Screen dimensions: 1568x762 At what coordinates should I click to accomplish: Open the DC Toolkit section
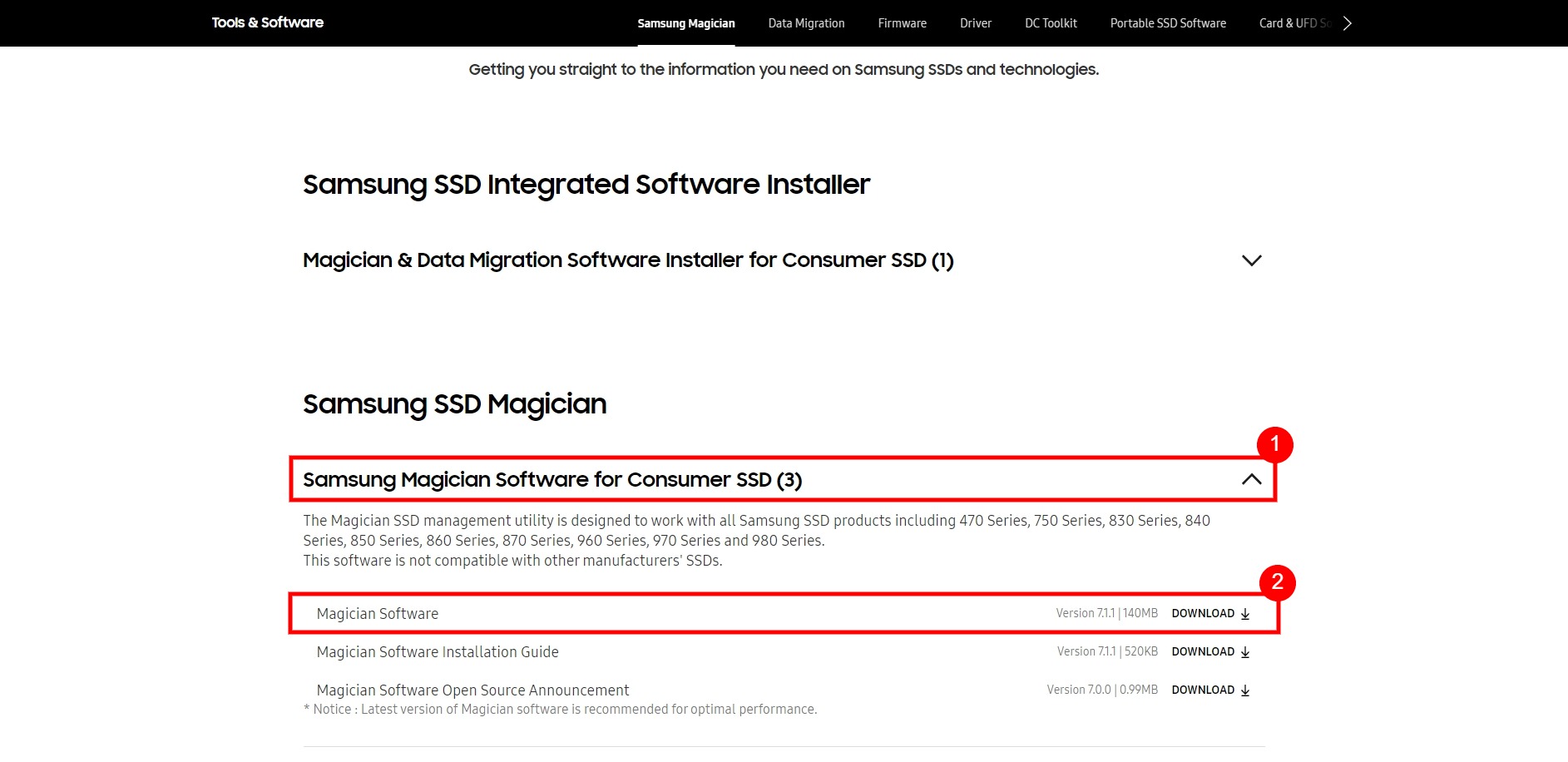[x=1050, y=22]
